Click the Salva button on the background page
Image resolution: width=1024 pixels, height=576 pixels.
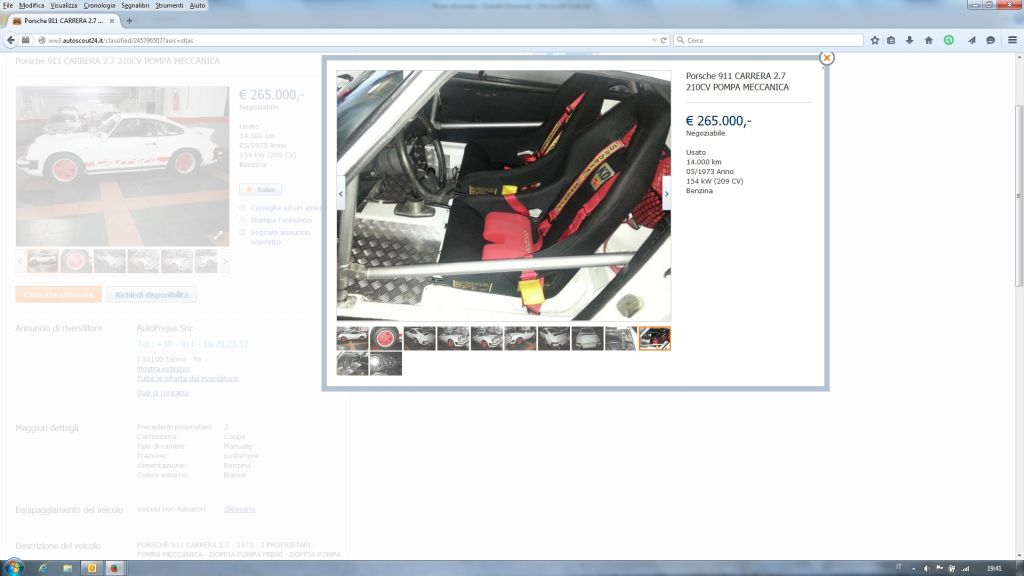(x=261, y=189)
